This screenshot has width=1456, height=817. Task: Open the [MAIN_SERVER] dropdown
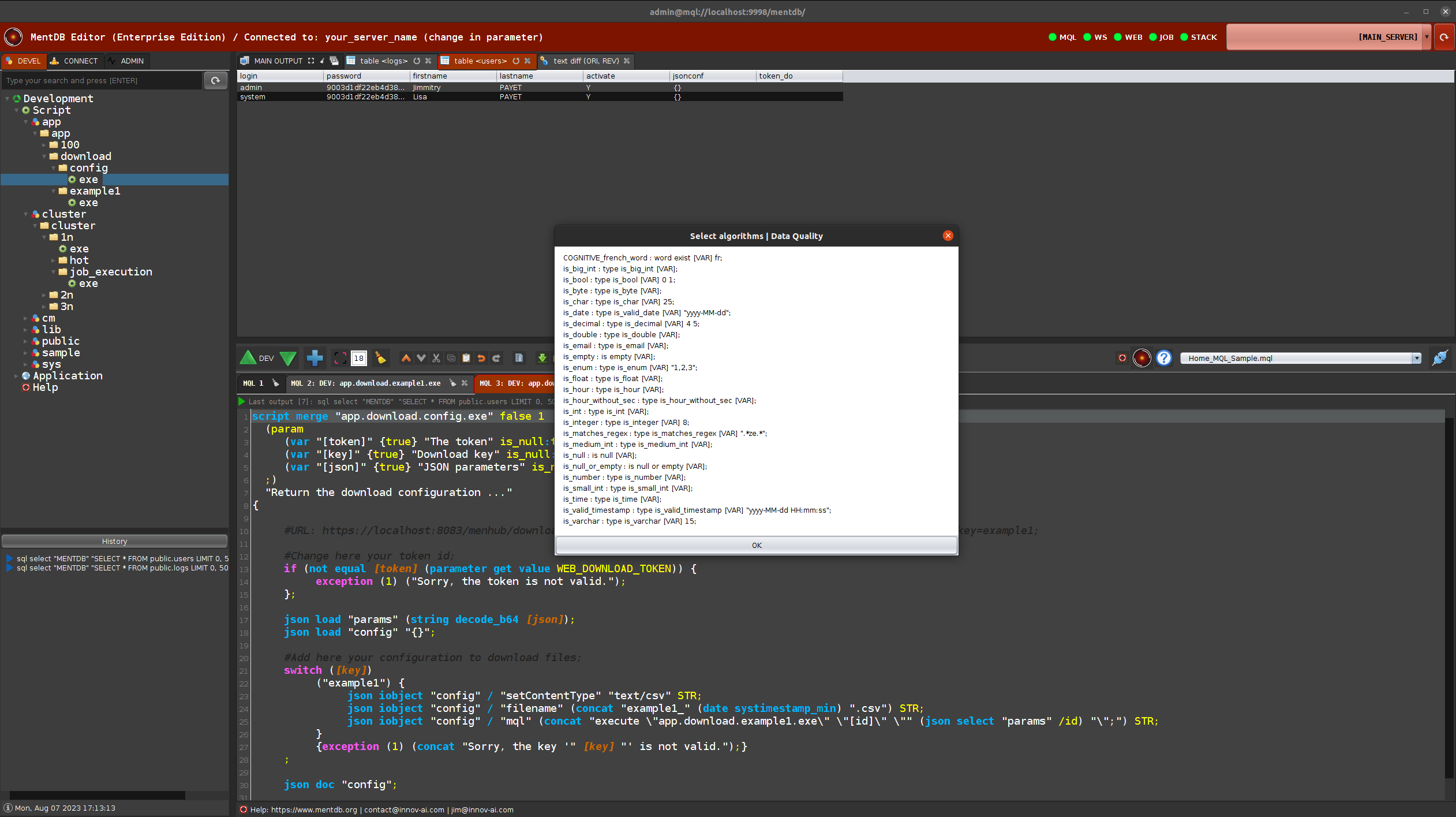(1427, 37)
